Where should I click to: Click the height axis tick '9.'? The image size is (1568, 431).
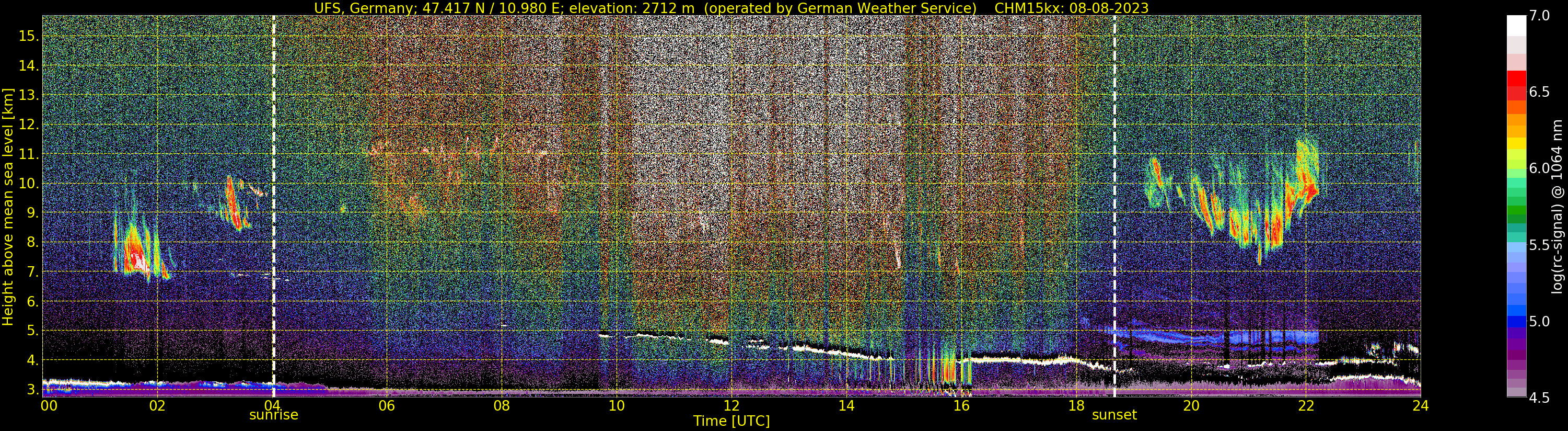coord(32,213)
